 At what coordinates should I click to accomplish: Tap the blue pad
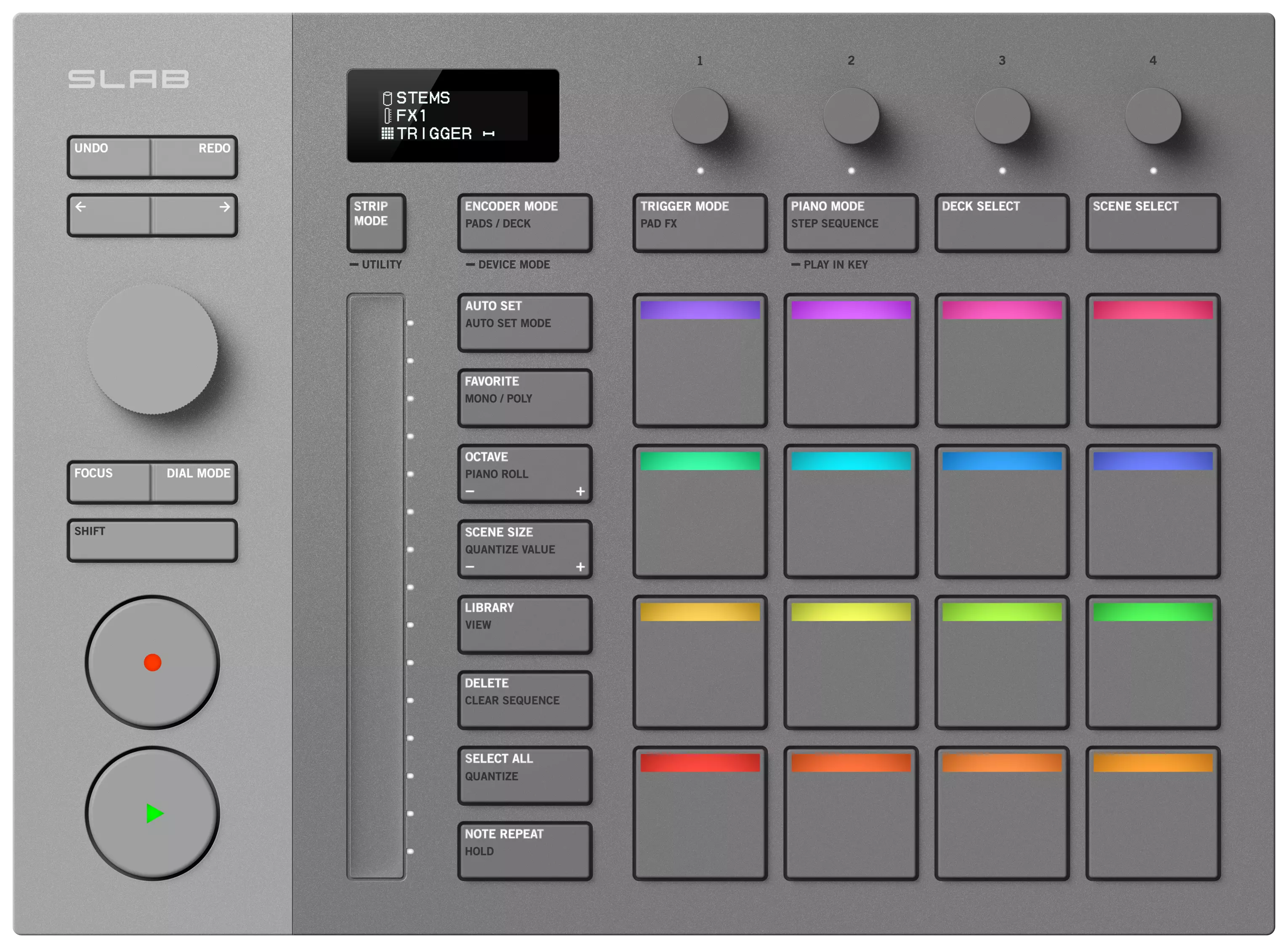[x=1002, y=511]
